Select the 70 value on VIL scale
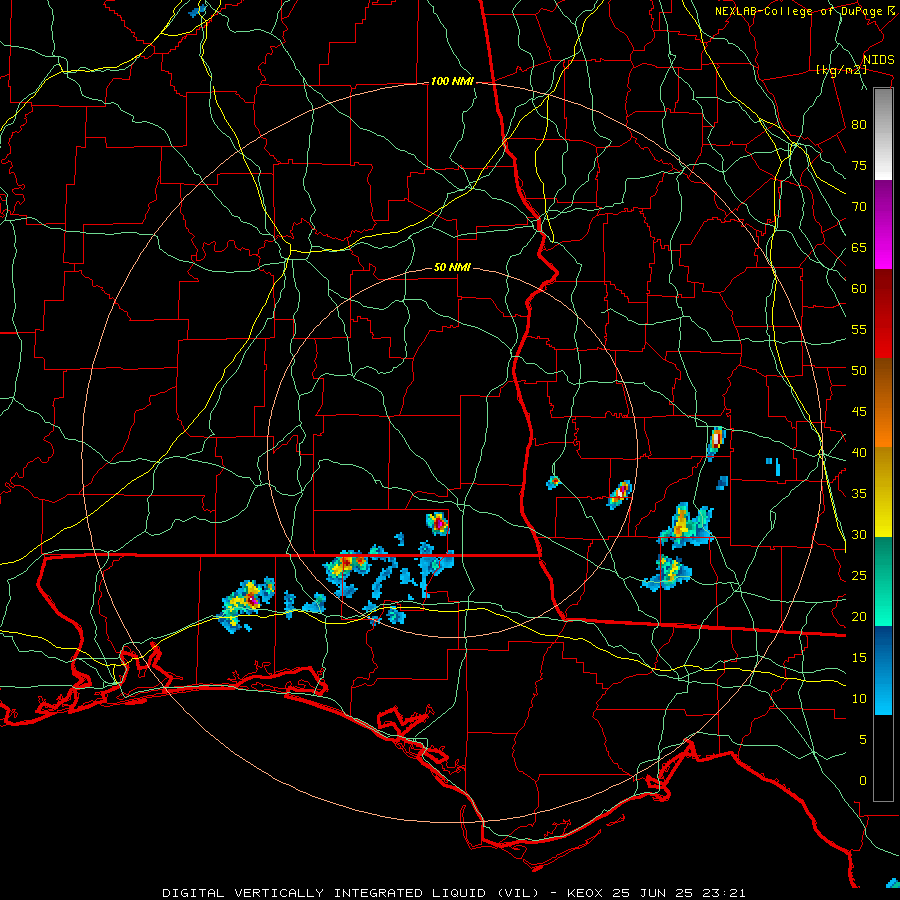Viewport: 900px width, 900px height. 859,207
